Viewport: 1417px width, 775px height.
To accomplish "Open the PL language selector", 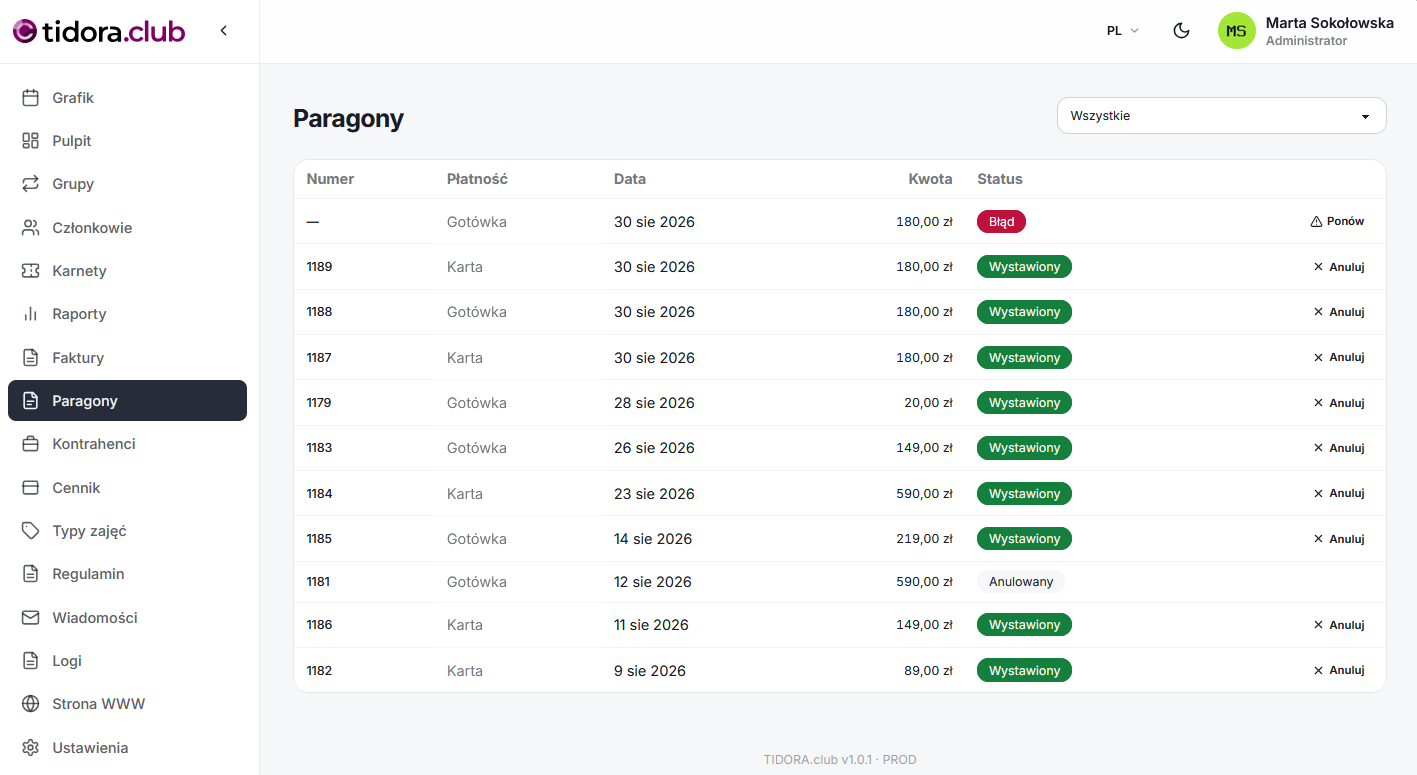I will coord(1122,31).
